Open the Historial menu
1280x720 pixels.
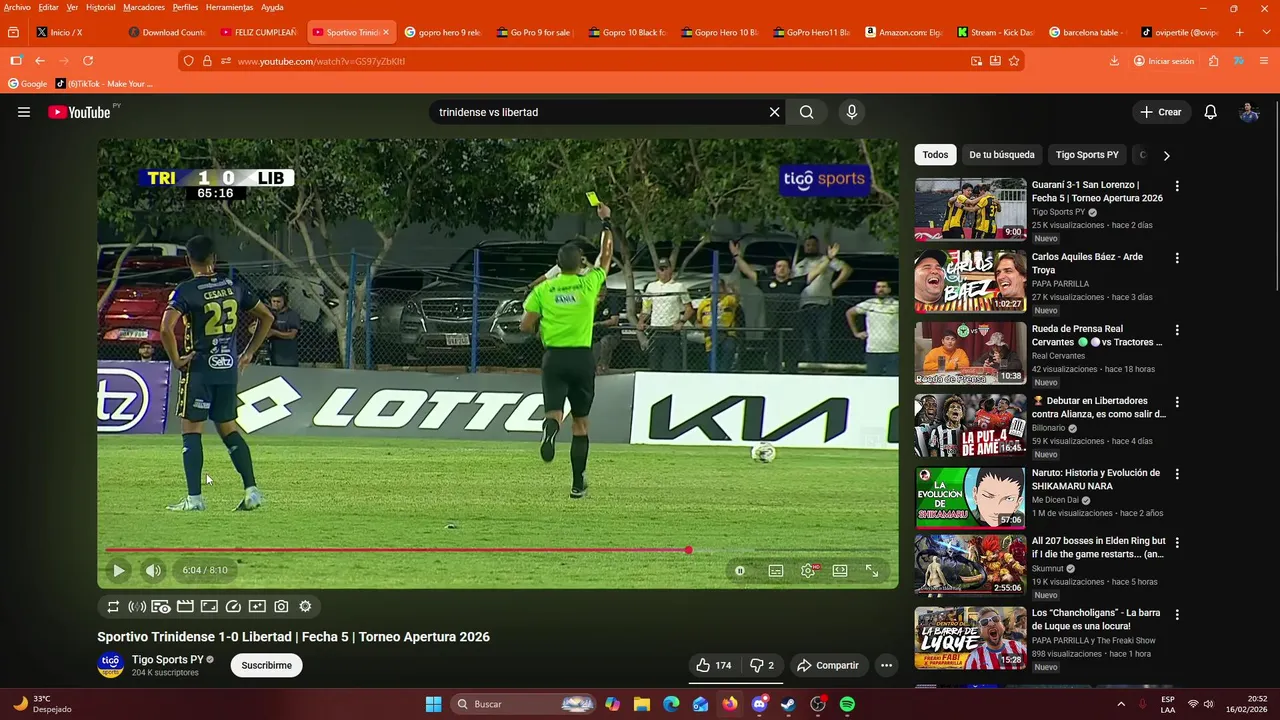pyautogui.click(x=101, y=7)
